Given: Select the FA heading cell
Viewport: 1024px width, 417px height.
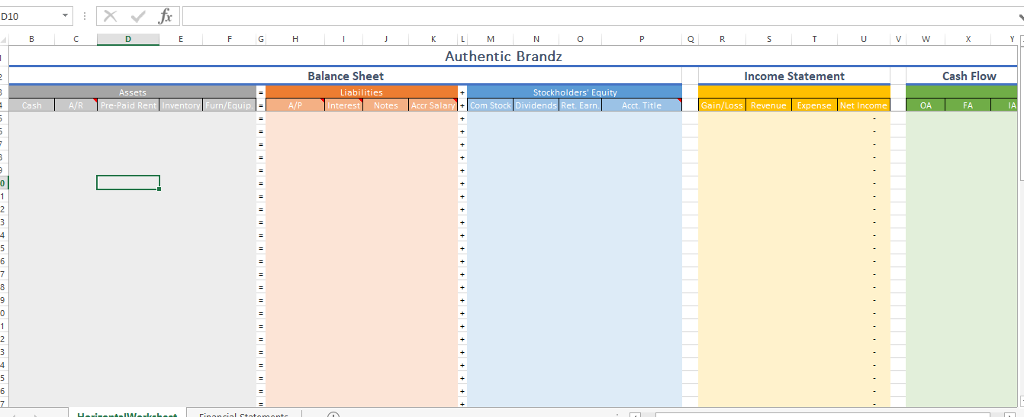Looking at the screenshot, I should [x=968, y=105].
